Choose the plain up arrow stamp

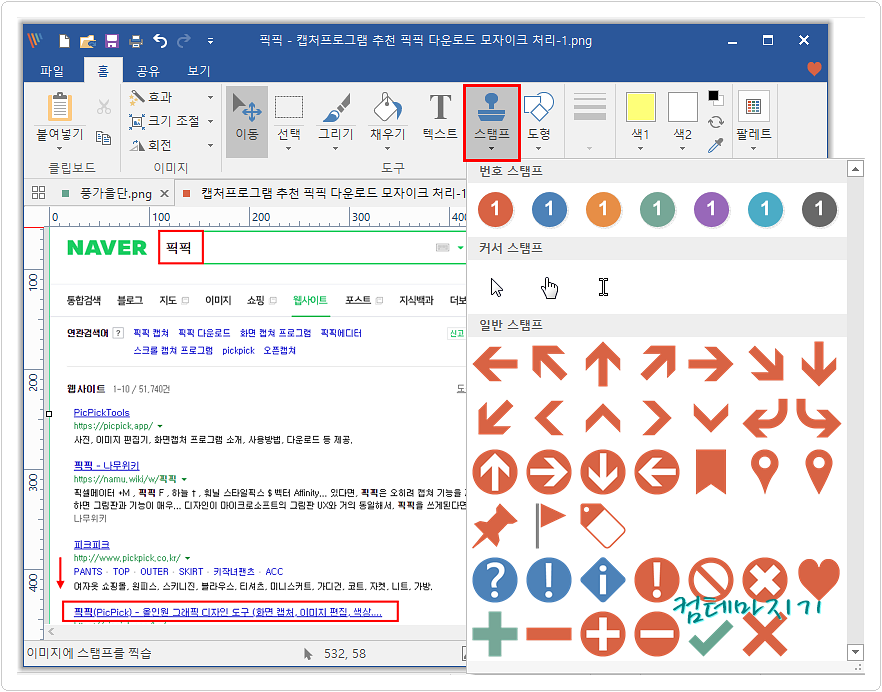[603, 364]
